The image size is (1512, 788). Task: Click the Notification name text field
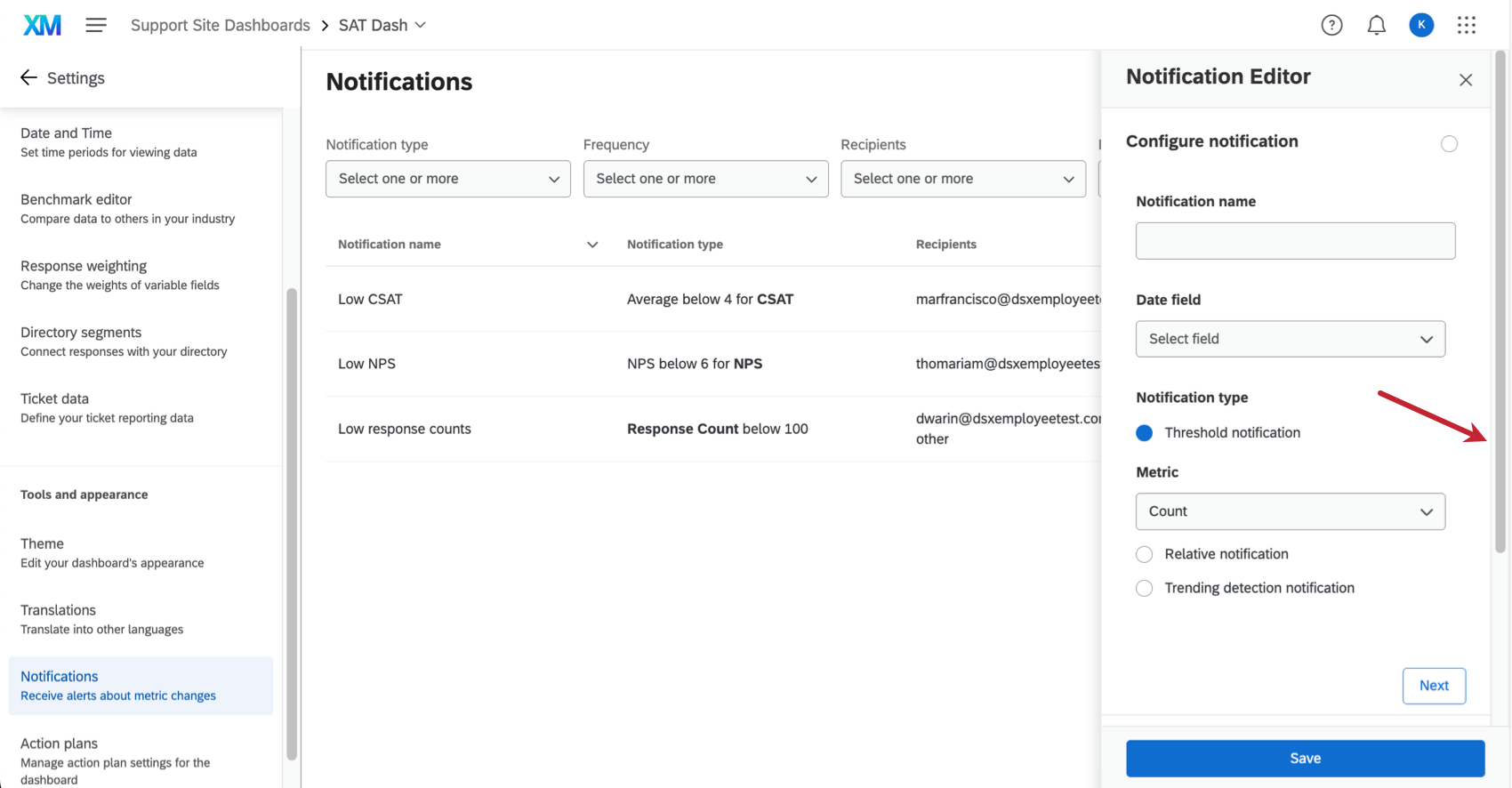[1294, 241]
